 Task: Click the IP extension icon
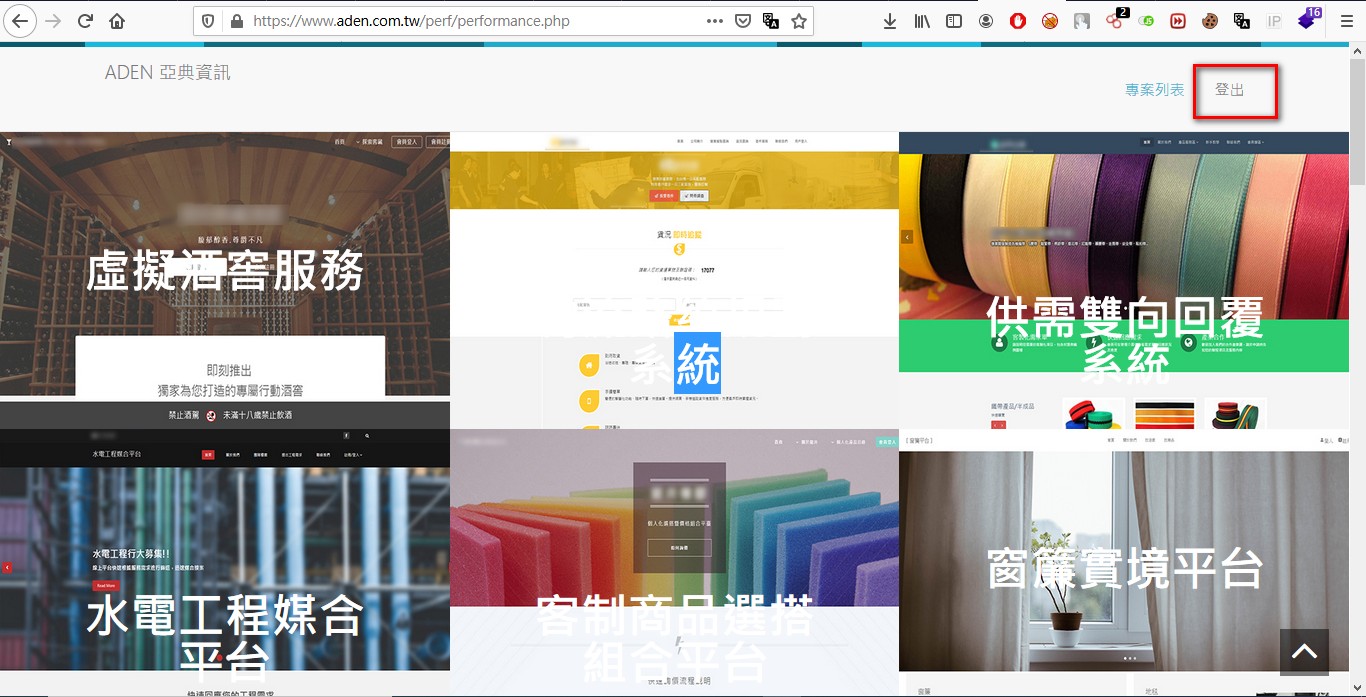[1274, 21]
